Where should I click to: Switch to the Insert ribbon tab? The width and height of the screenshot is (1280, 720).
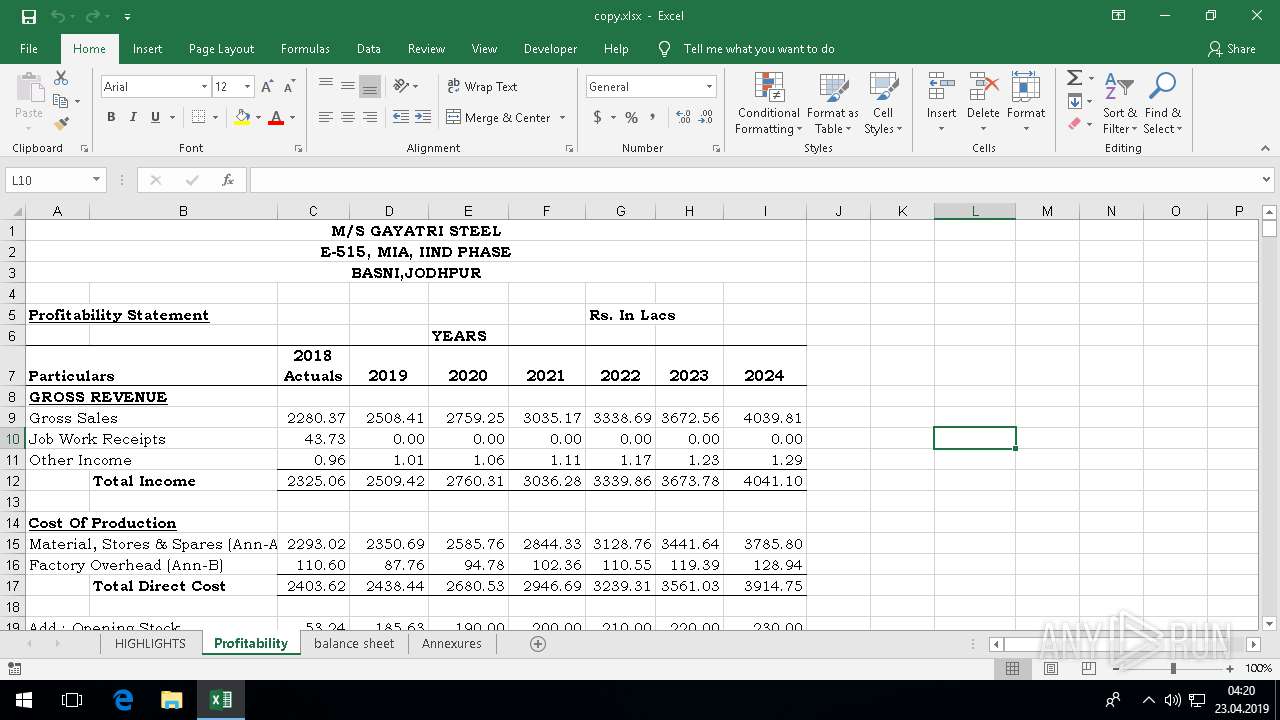coord(148,48)
